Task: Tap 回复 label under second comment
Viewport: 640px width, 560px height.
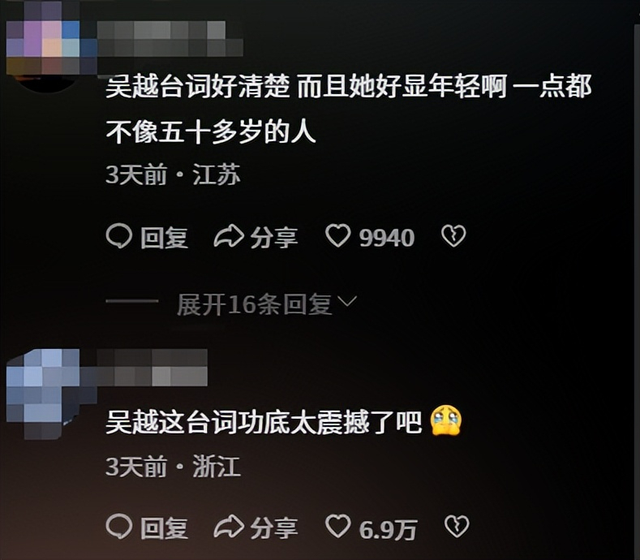Action: tap(164, 528)
